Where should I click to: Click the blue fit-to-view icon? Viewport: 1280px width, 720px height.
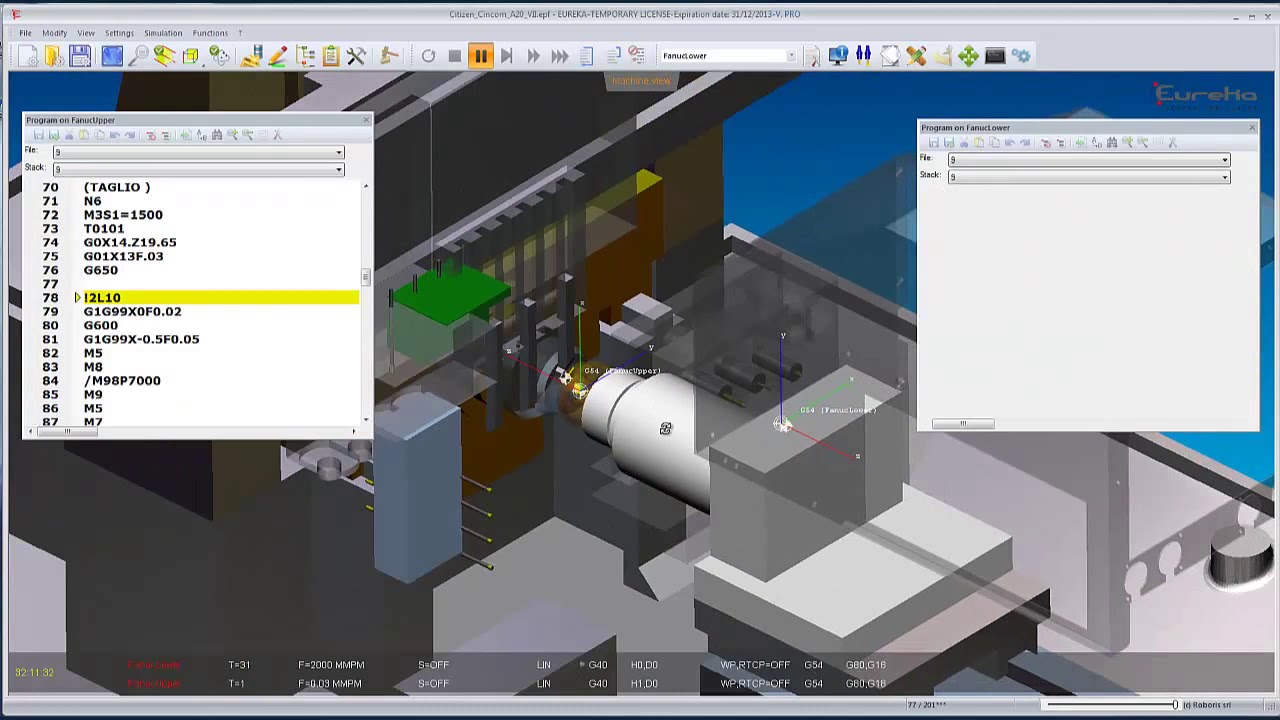coord(112,56)
